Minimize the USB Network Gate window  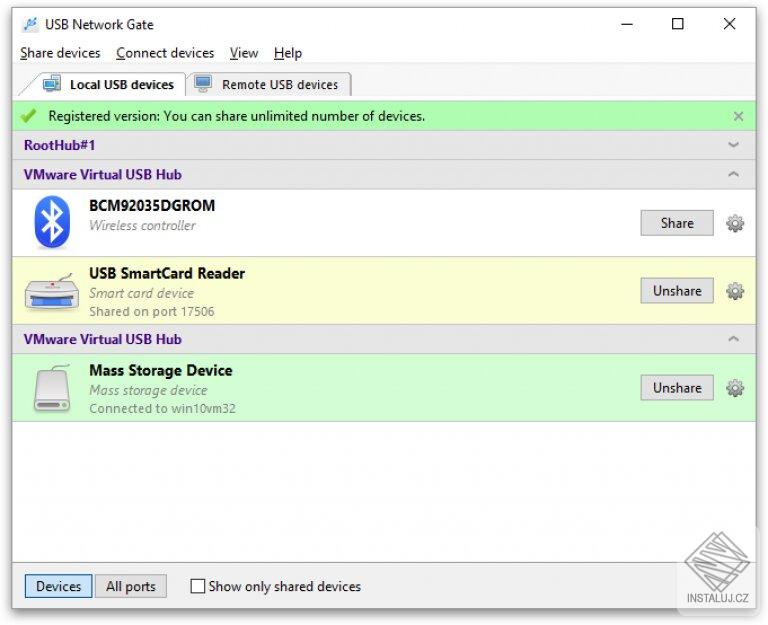[627, 24]
